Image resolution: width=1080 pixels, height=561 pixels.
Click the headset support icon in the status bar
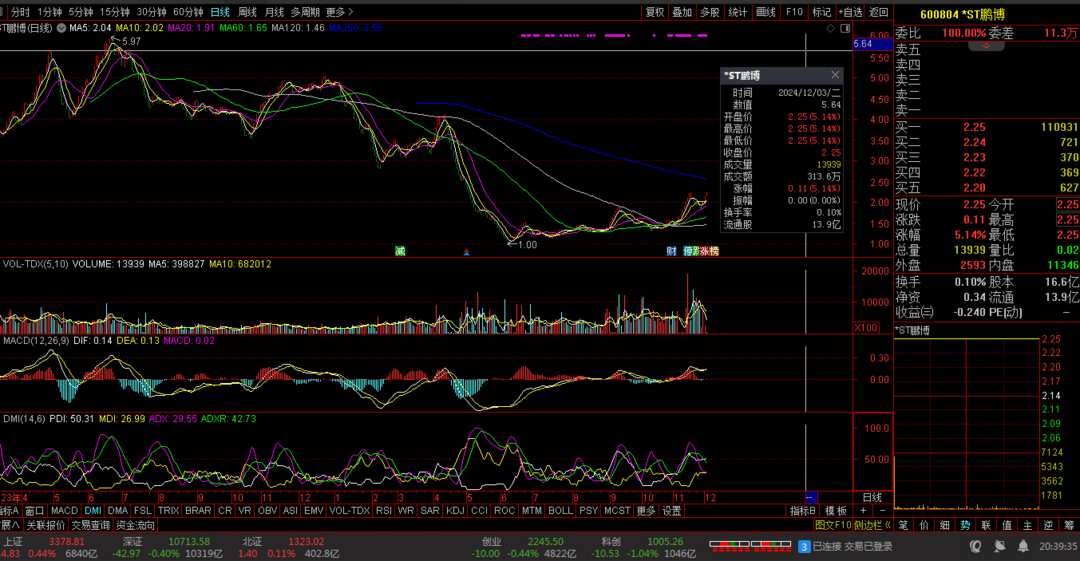975,547
